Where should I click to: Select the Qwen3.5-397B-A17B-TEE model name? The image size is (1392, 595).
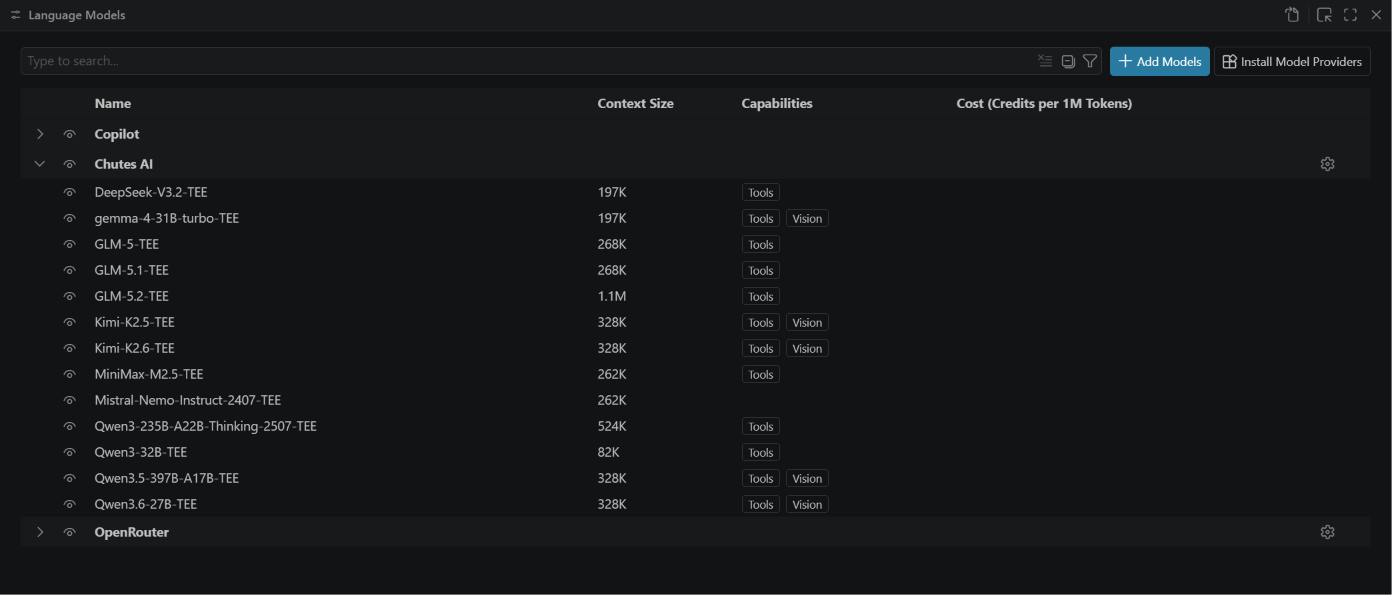(x=167, y=478)
